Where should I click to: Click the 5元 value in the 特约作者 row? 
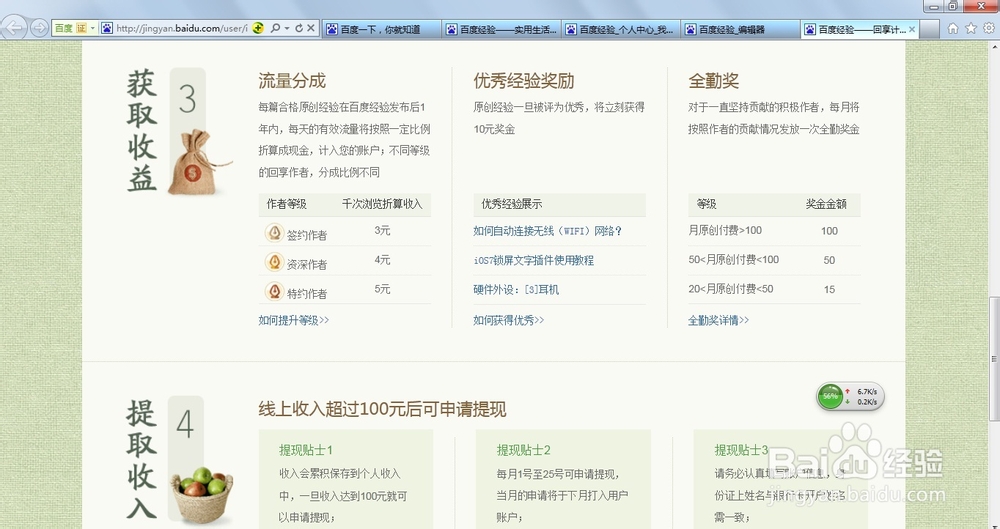(382, 289)
